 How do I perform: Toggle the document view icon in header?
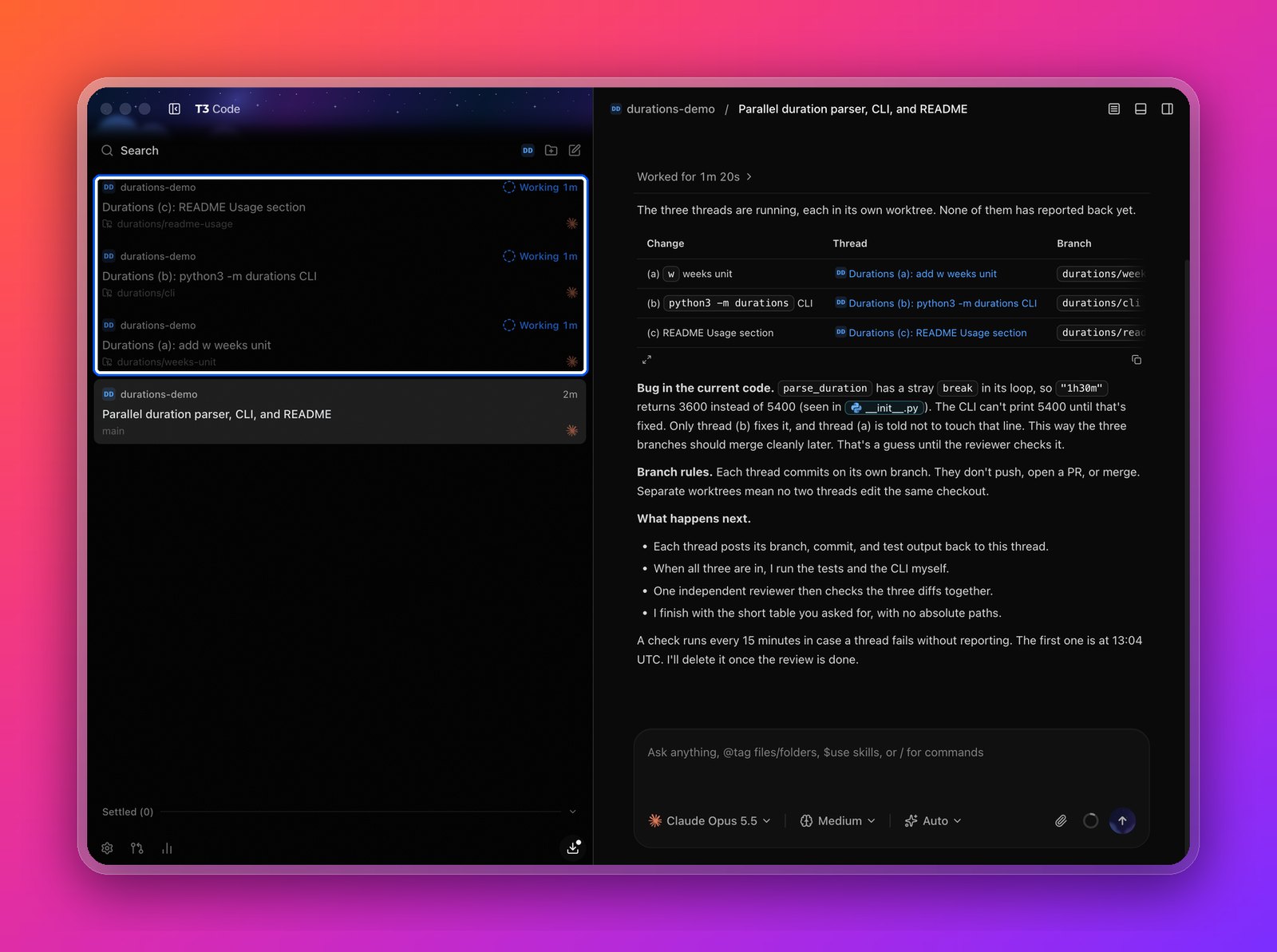point(1114,109)
